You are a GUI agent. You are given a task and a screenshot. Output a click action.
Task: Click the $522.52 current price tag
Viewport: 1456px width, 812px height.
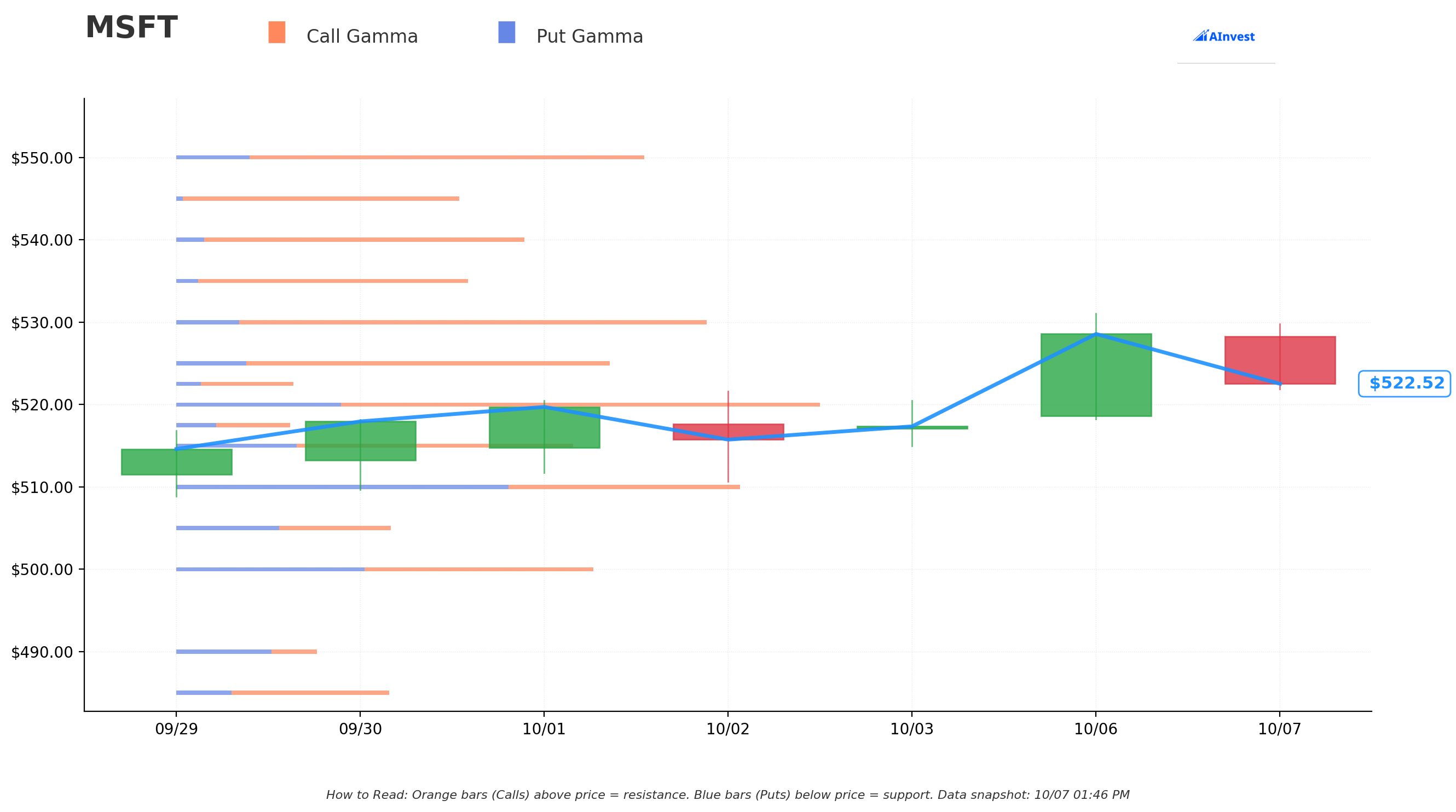click(x=1405, y=384)
